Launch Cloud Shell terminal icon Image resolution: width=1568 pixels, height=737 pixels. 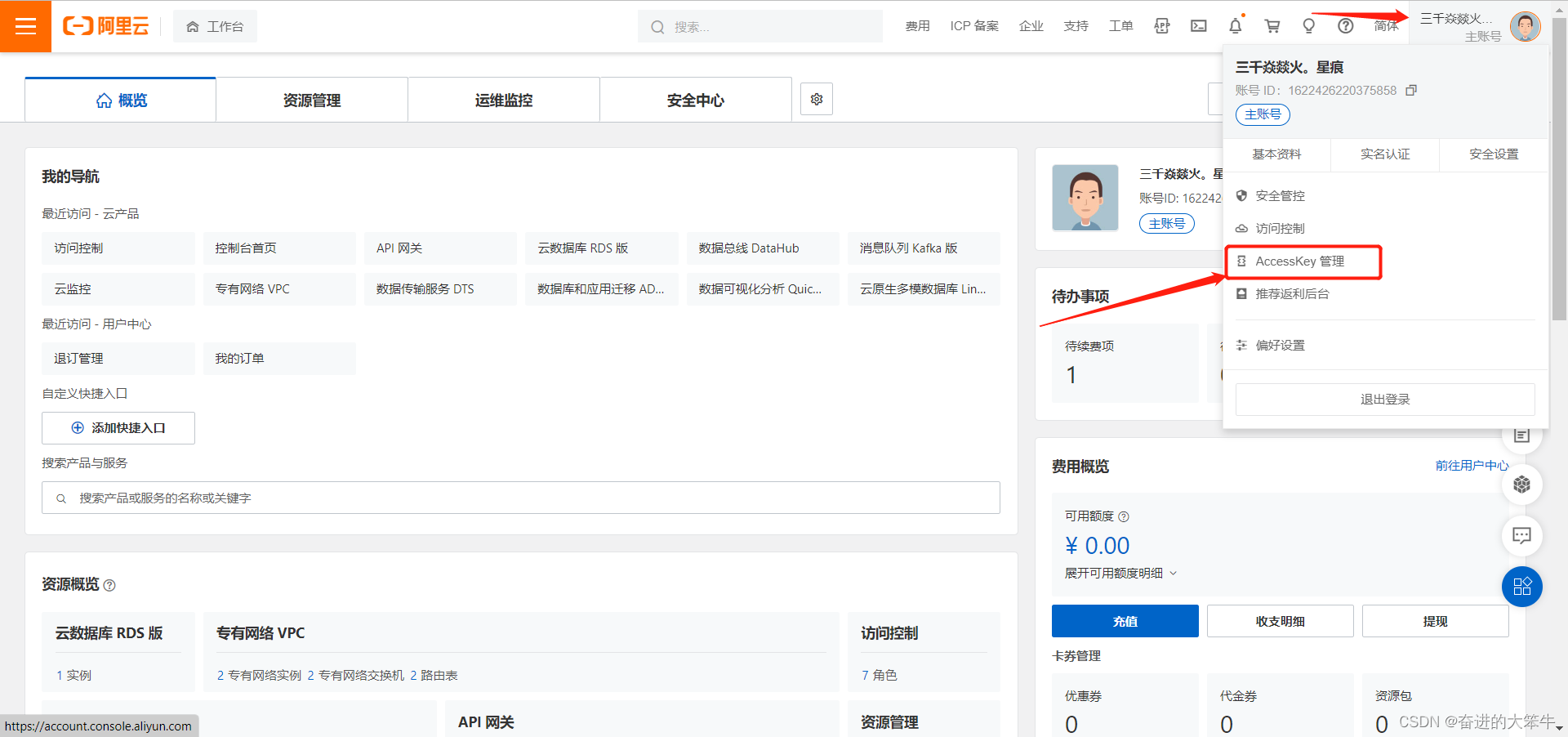tap(1199, 26)
